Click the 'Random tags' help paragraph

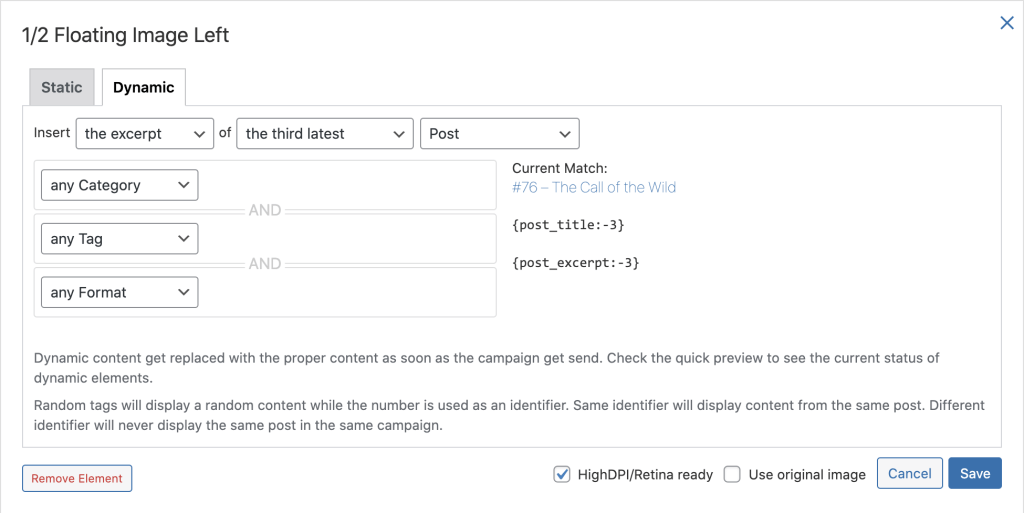[x=509, y=415]
